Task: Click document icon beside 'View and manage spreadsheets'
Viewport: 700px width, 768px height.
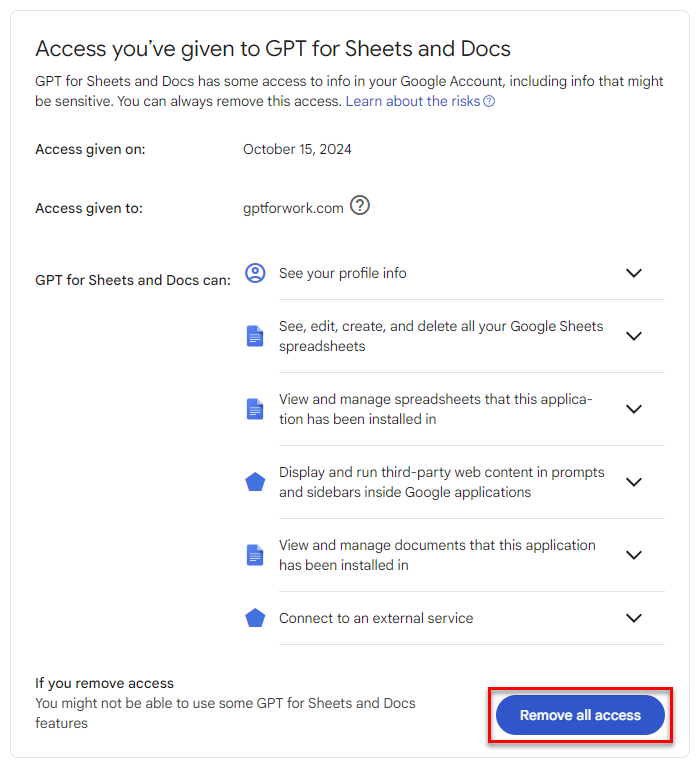Action: tap(255, 409)
